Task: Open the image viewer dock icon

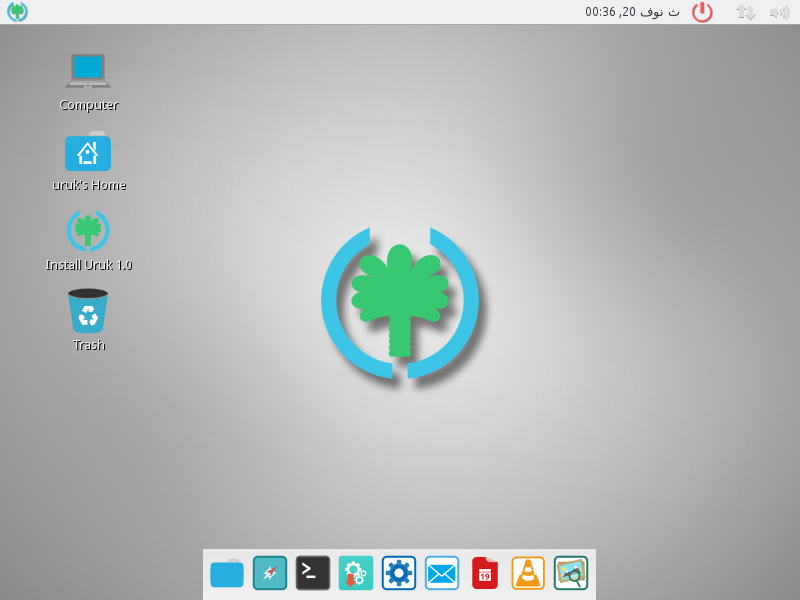Action: click(571, 573)
